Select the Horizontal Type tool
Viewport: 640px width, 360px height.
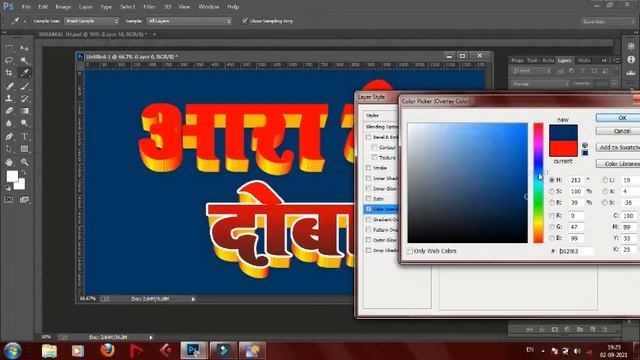pos(24,136)
